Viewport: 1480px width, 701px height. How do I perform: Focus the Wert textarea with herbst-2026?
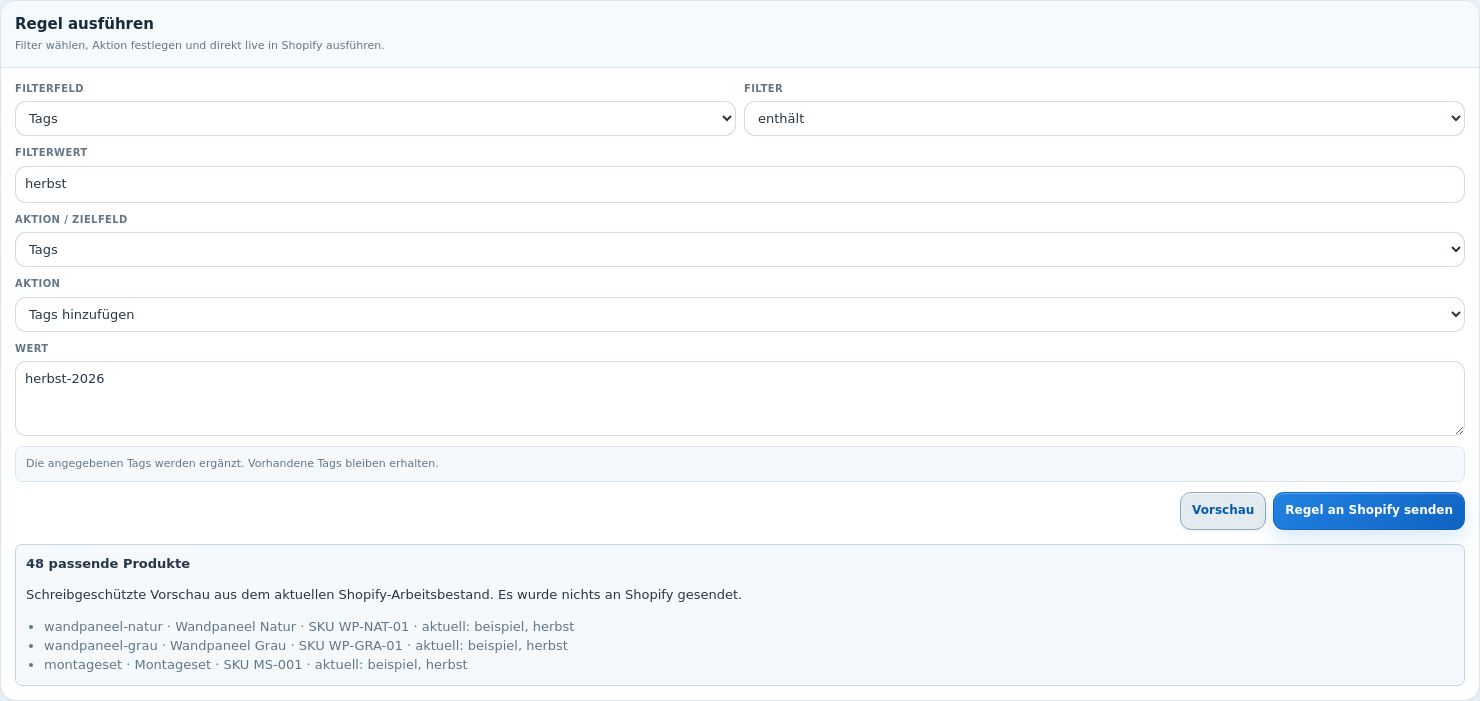pos(740,398)
